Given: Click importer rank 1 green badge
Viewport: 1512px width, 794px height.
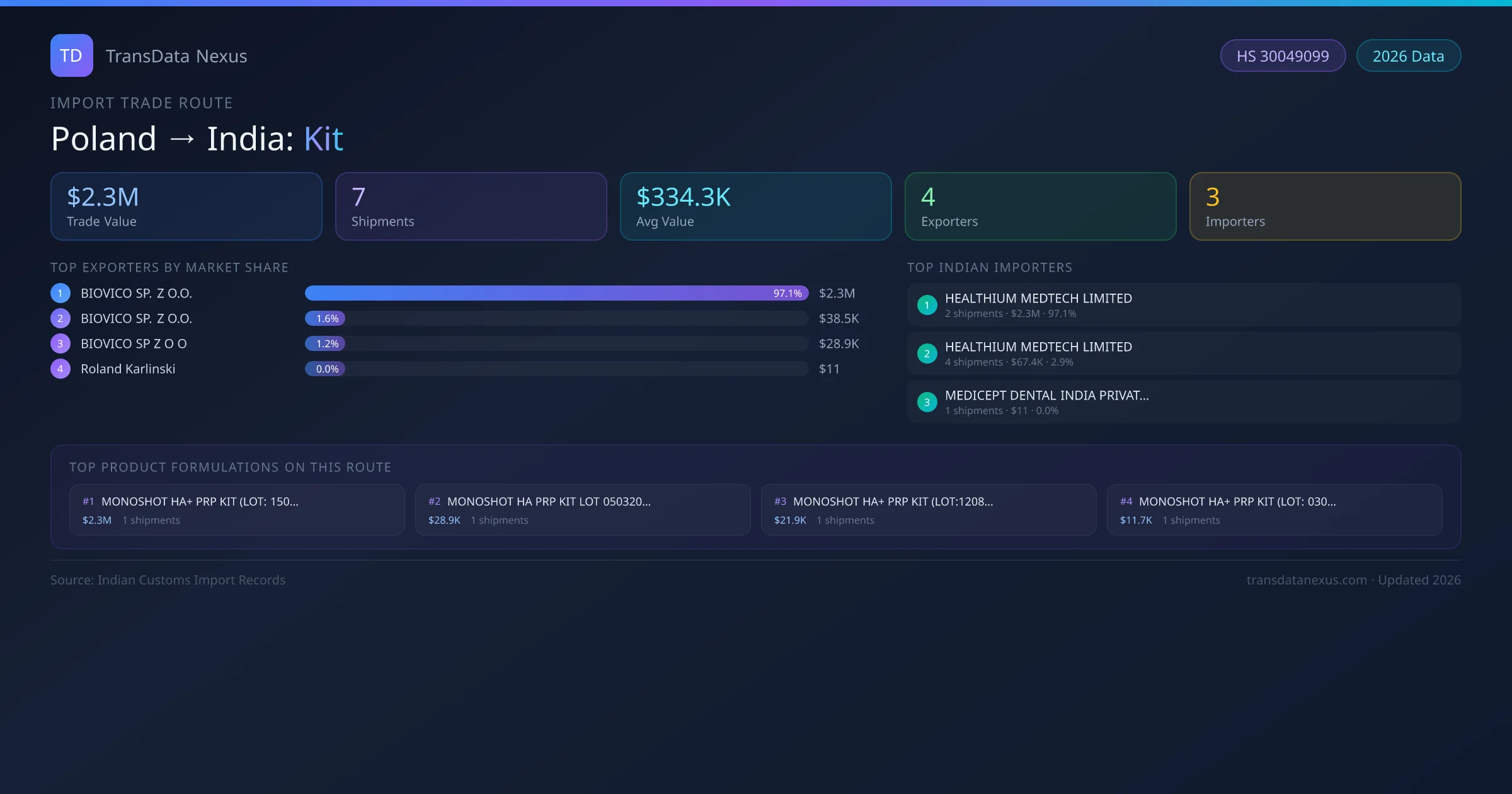Looking at the screenshot, I should coord(927,305).
